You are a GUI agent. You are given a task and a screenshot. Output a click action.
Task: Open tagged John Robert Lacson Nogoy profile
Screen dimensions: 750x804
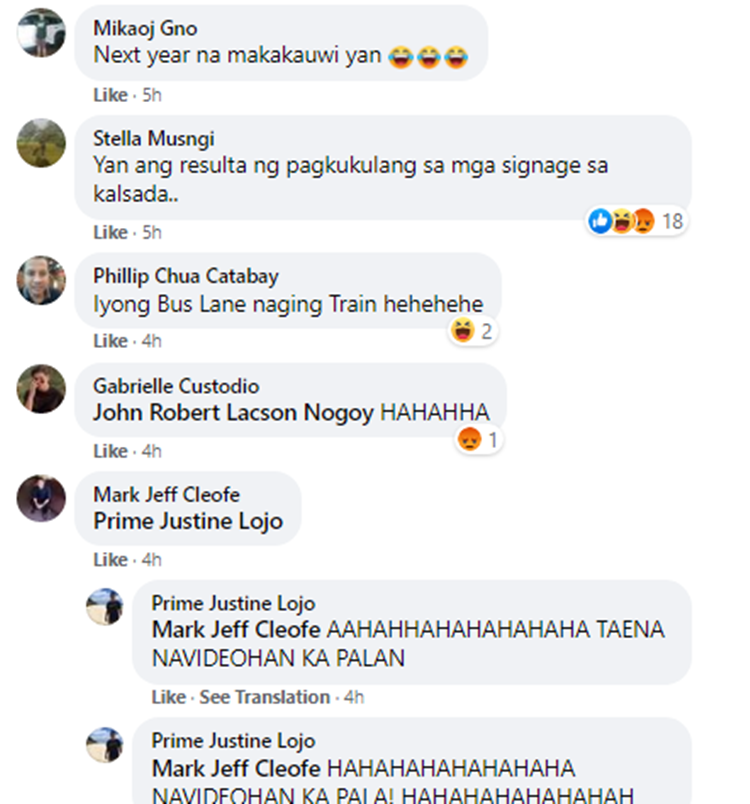click(233, 413)
